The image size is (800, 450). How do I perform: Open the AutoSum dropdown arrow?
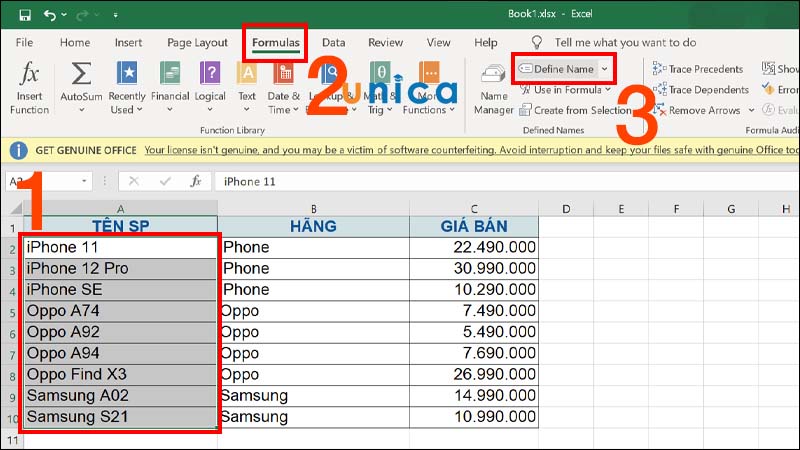click(81, 110)
